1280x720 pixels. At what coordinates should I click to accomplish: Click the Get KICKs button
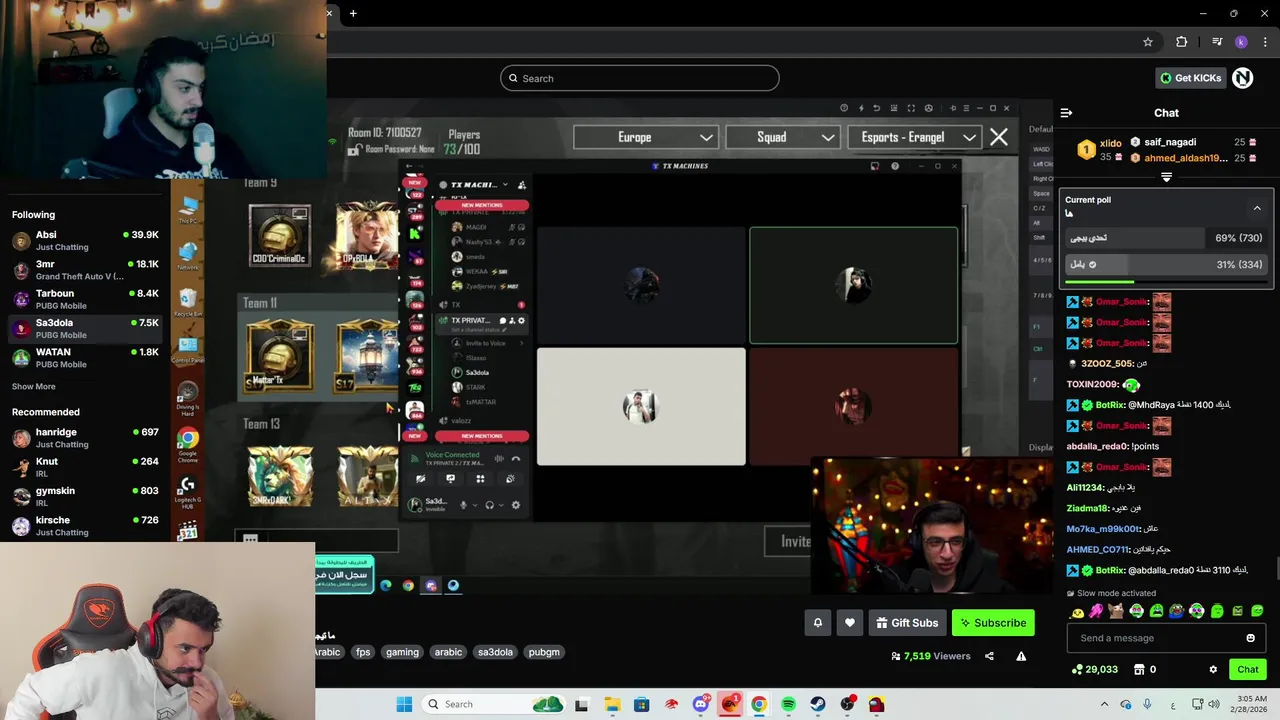click(x=1190, y=78)
